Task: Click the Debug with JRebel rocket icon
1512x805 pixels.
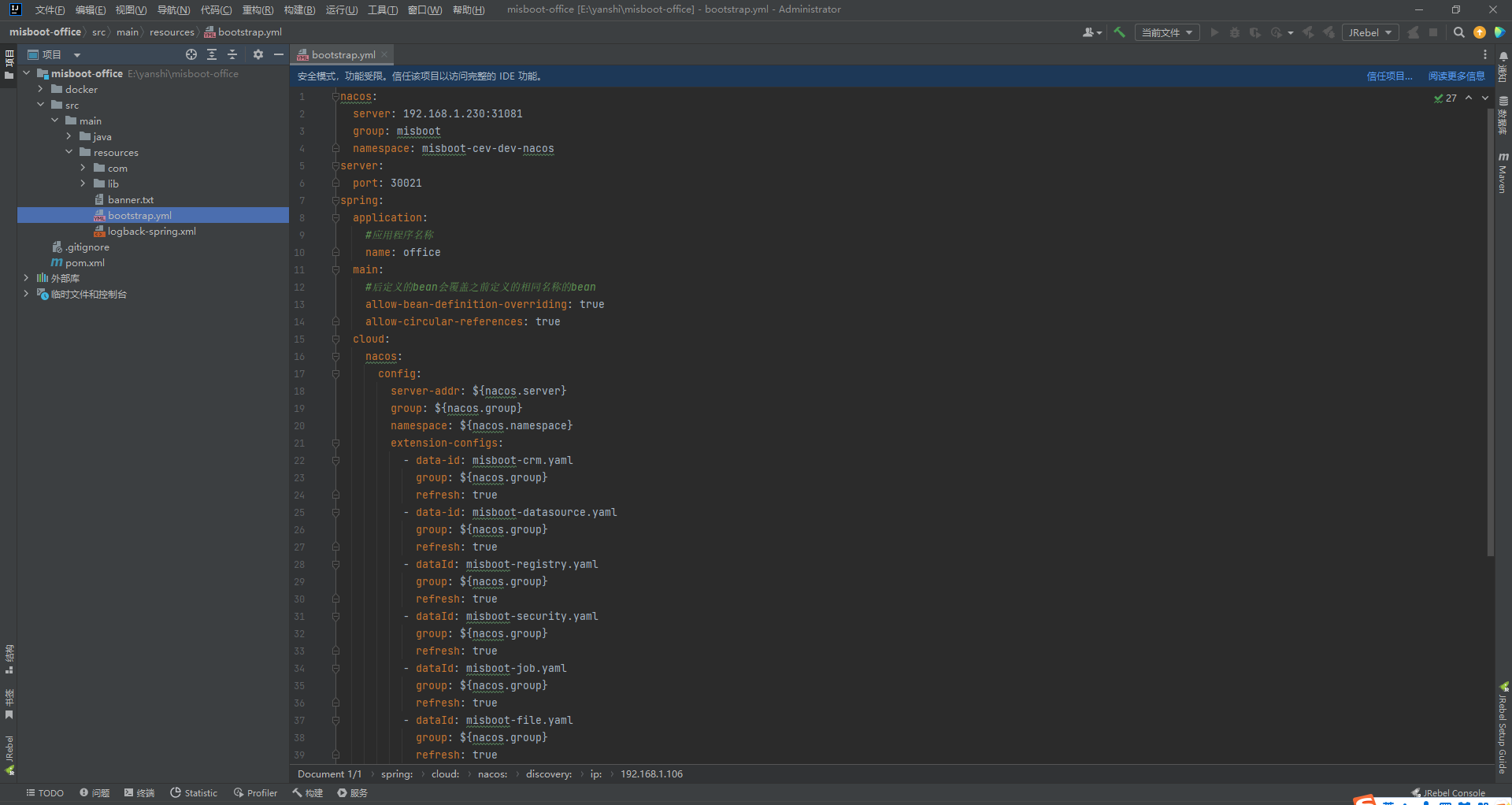Action: 1329,32
